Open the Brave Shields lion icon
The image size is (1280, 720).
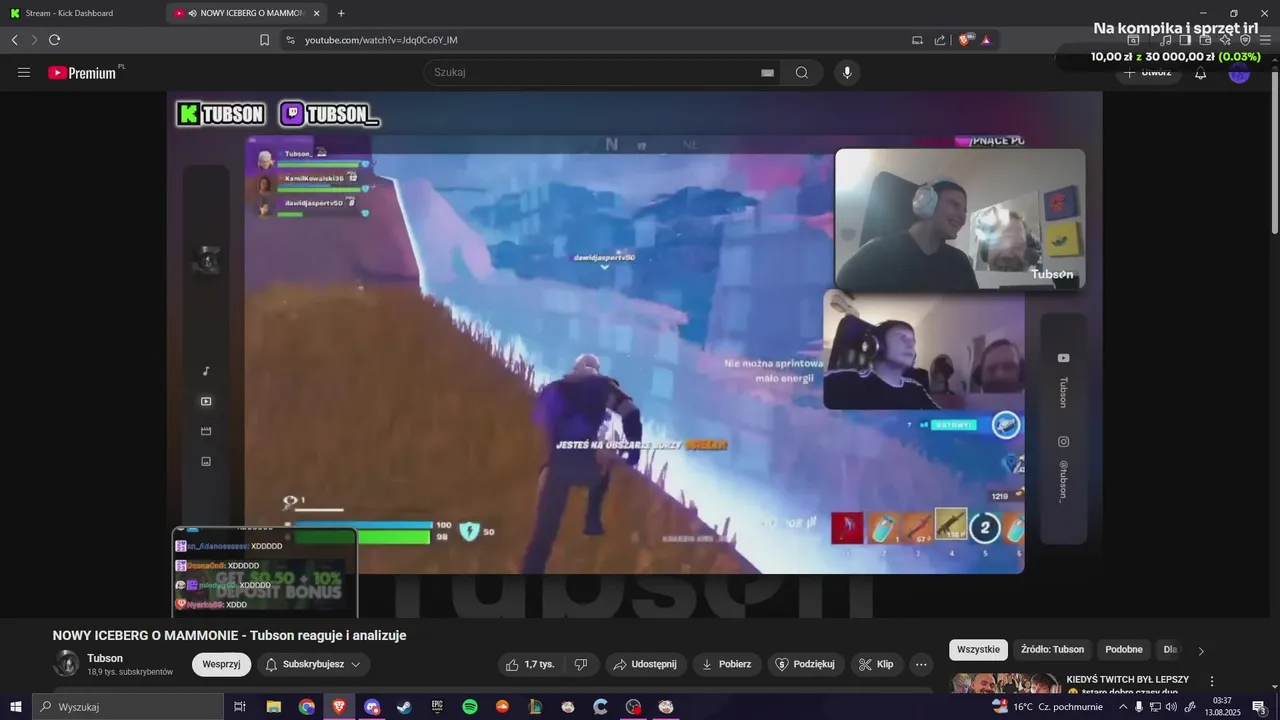(x=966, y=40)
